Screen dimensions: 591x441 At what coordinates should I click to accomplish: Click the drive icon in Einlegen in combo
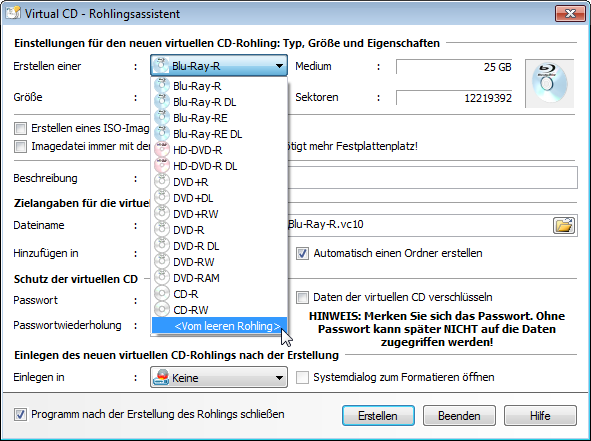(x=161, y=377)
